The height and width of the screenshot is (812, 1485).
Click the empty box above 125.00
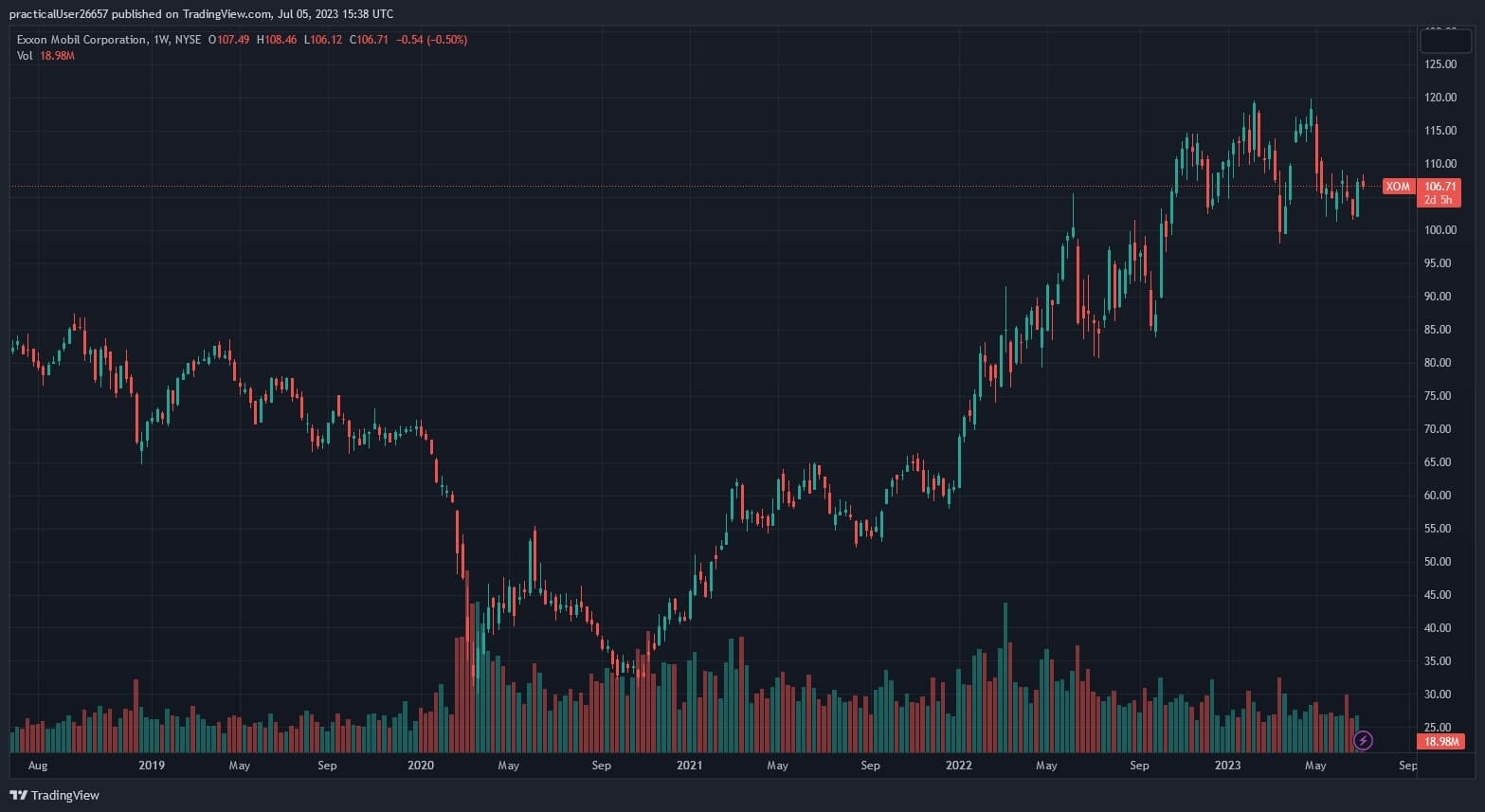click(x=1444, y=40)
